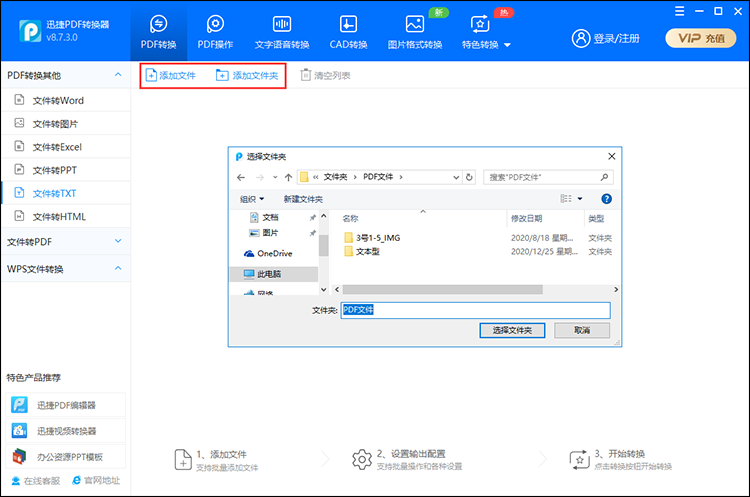The image size is (750, 497).
Task: Open the view options dropdown arrow
Action: (x=580, y=199)
